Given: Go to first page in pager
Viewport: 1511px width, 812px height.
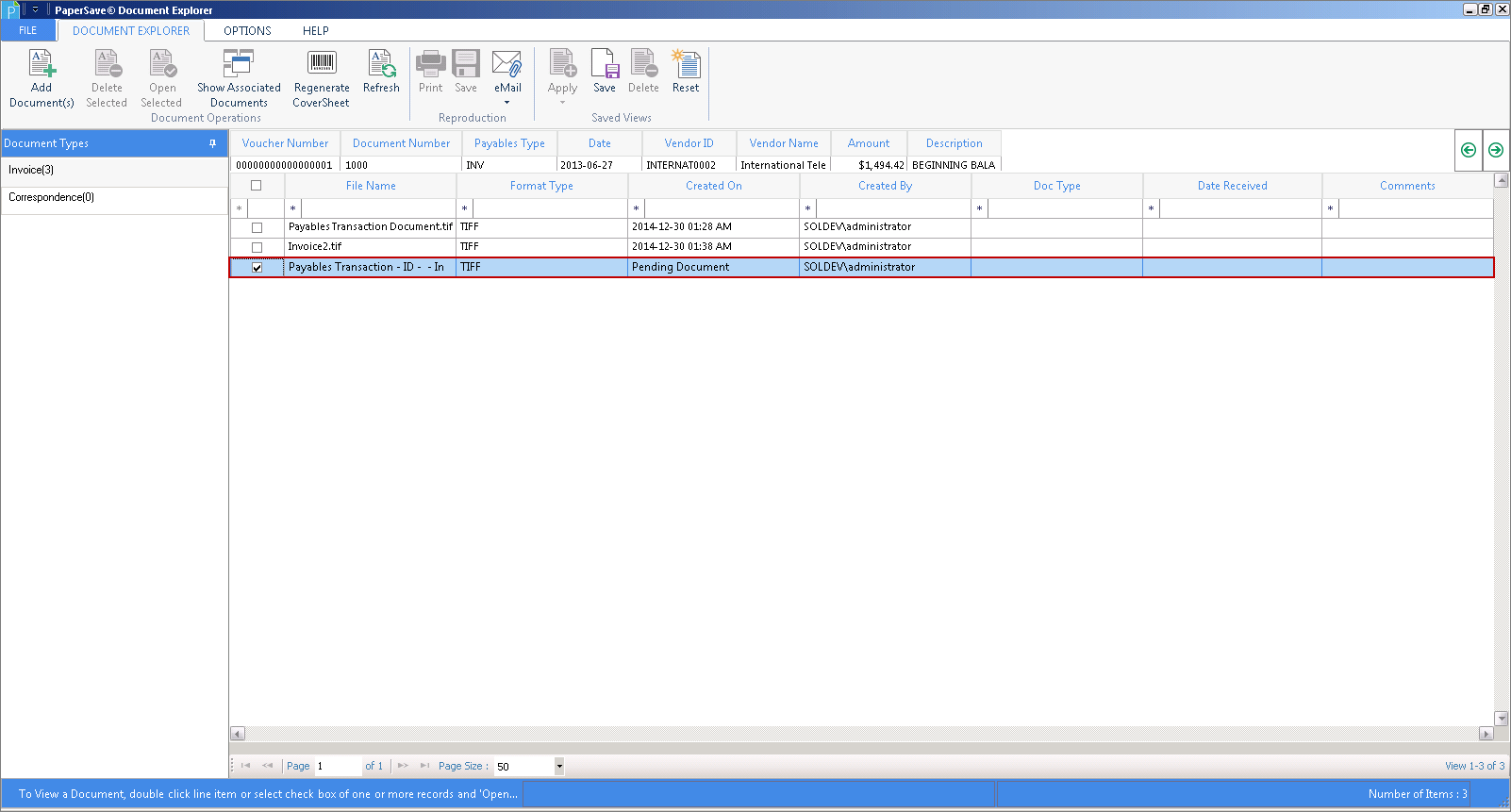Looking at the screenshot, I should 245,766.
